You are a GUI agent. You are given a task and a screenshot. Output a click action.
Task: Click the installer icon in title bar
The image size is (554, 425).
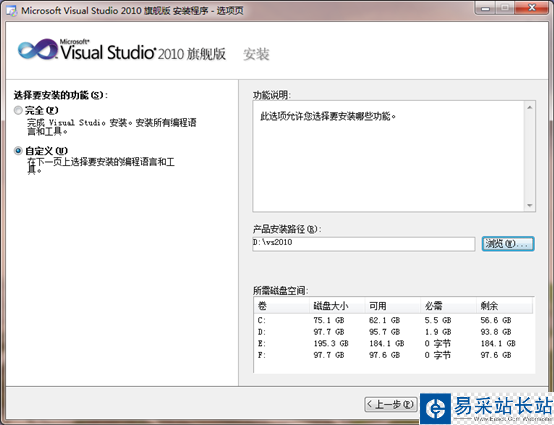[11, 11]
